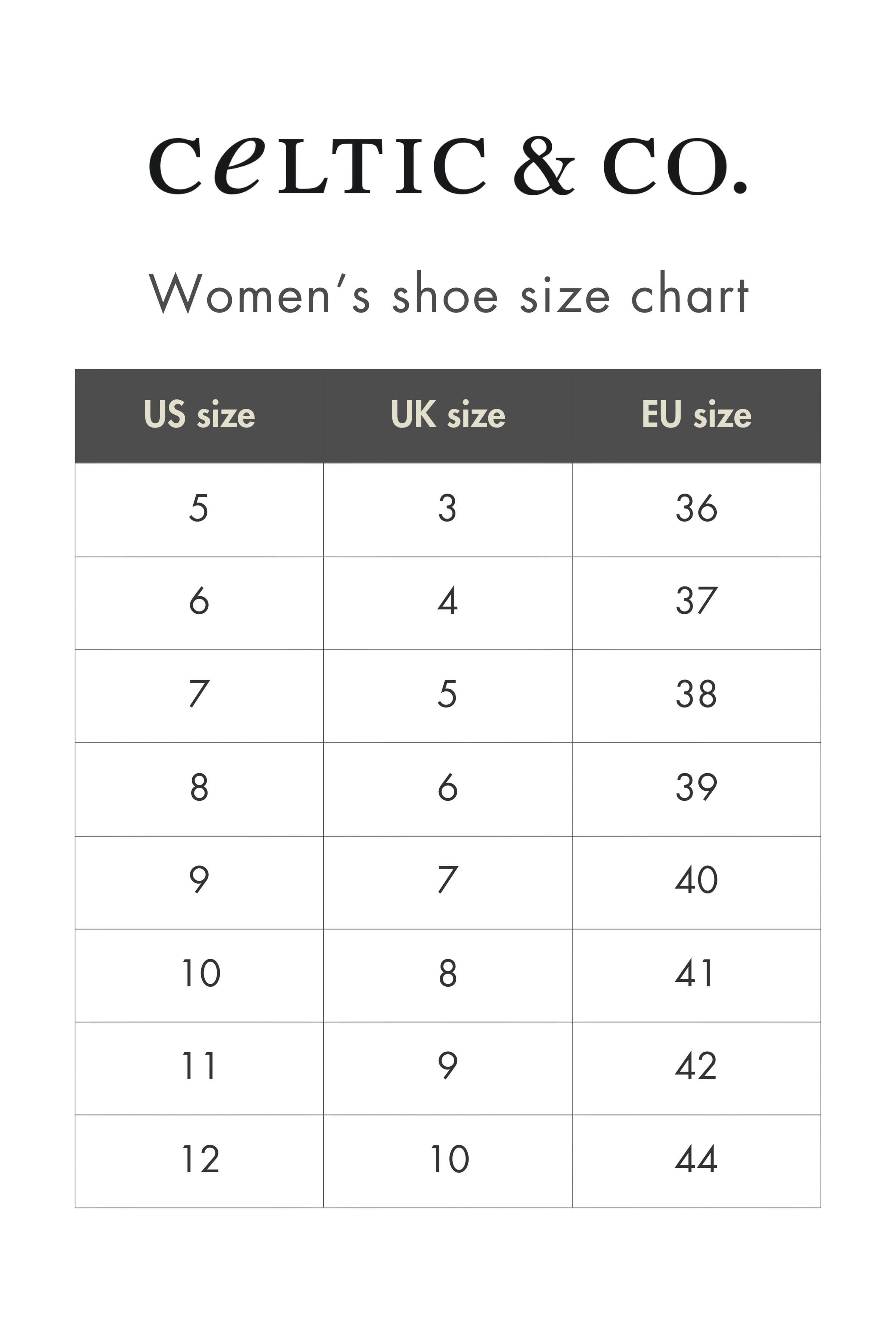Select the EU size 42 cell
Viewport: 896px width, 1344px height.
[696, 1066]
